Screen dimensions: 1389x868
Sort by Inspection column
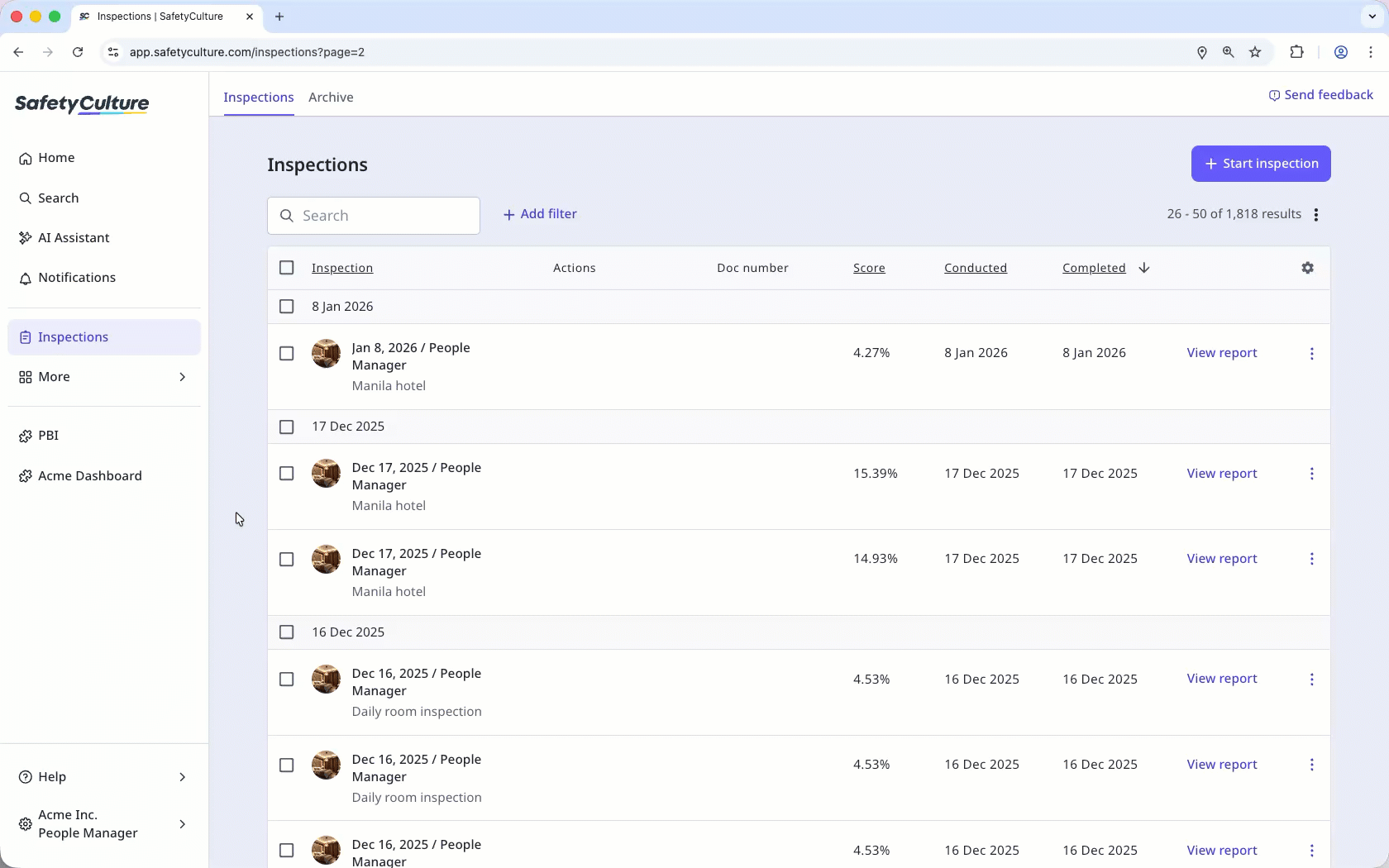pyautogui.click(x=342, y=268)
